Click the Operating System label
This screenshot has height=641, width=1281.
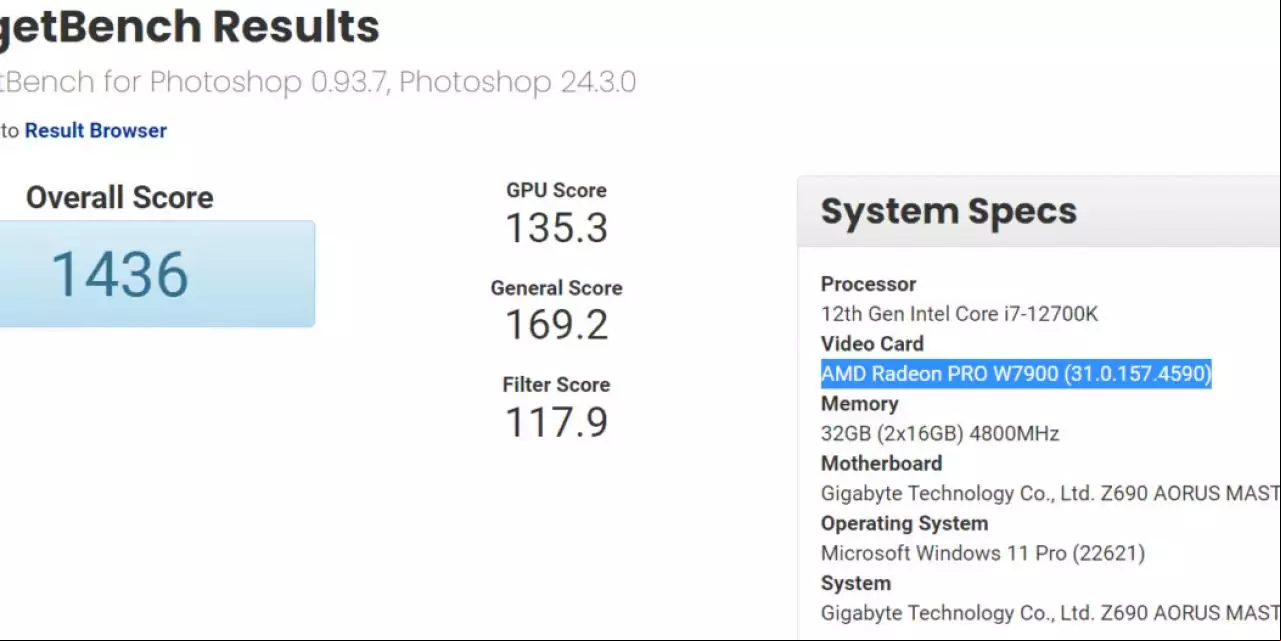click(904, 524)
